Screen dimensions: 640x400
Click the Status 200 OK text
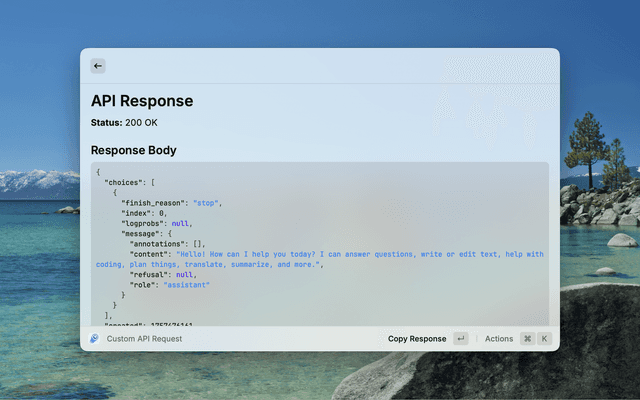tap(124, 123)
